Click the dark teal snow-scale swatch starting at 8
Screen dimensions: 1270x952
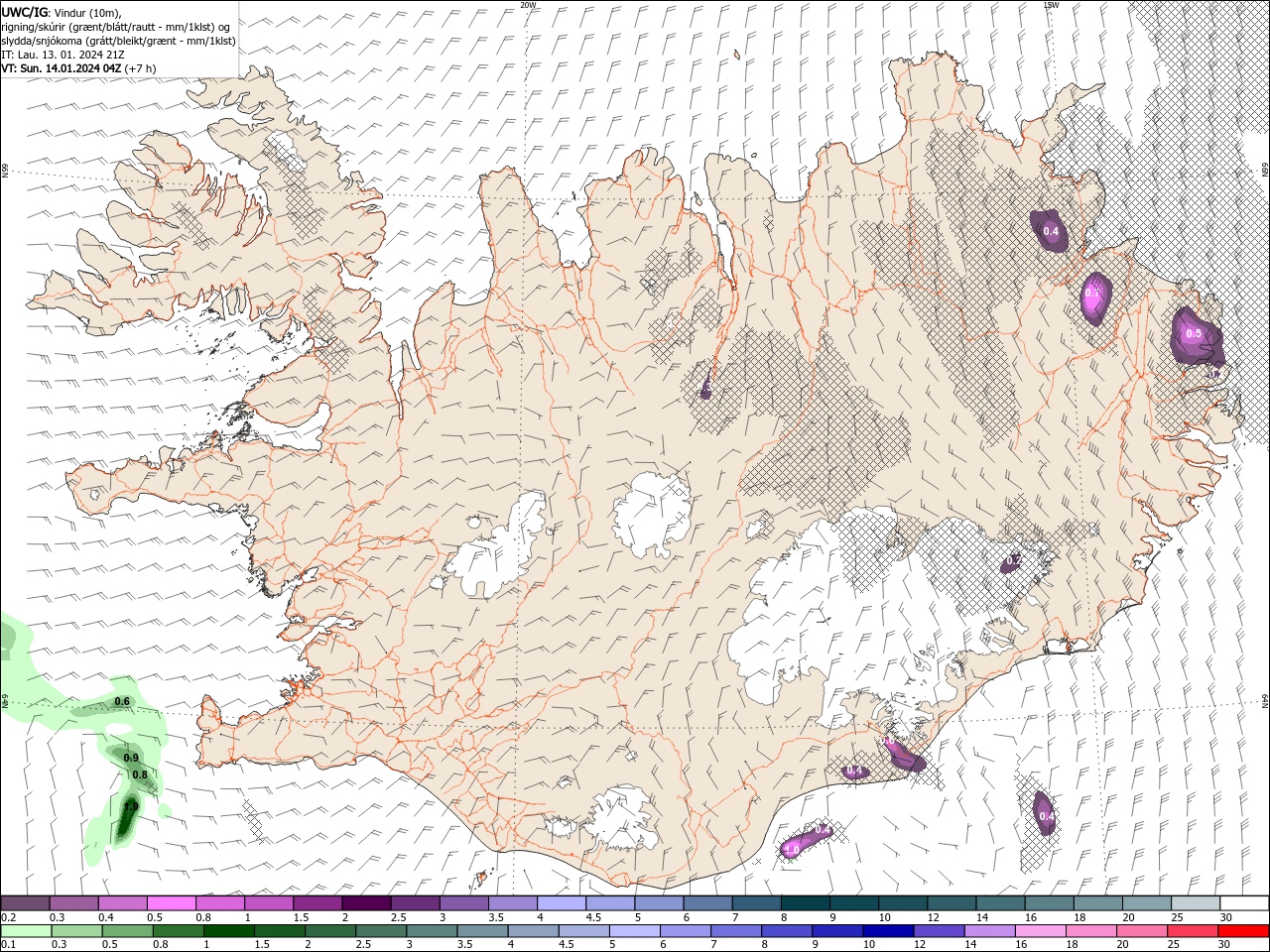(x=807, y=903)
